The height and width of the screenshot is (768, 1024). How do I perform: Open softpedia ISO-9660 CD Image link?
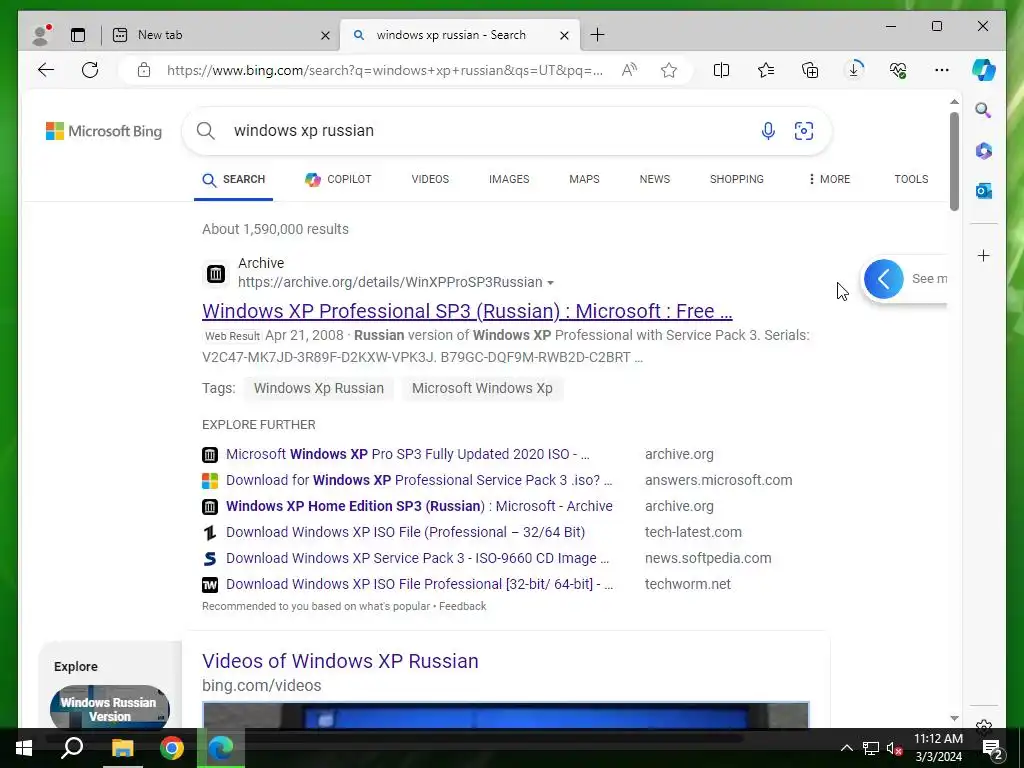[417, 559]
